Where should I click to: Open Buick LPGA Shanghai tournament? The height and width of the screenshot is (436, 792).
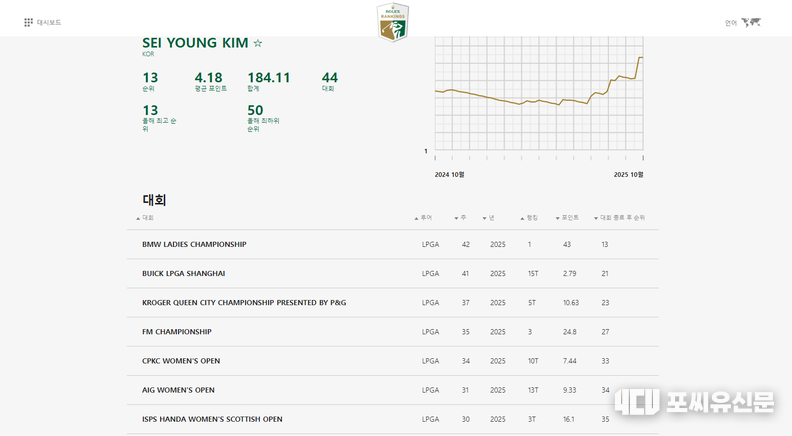pos(183,273)
